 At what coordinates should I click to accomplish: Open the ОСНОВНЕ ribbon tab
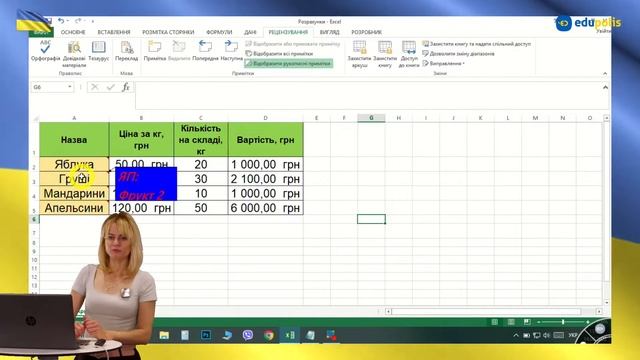click(73, 32)
